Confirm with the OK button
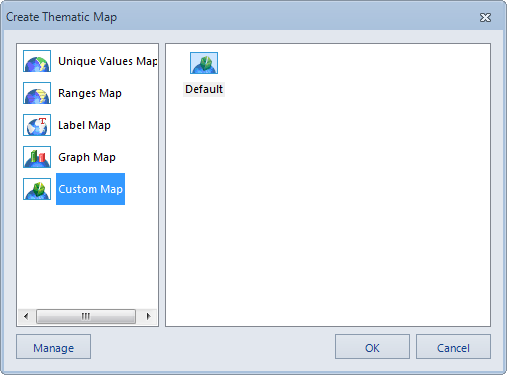 coord(372,347)
